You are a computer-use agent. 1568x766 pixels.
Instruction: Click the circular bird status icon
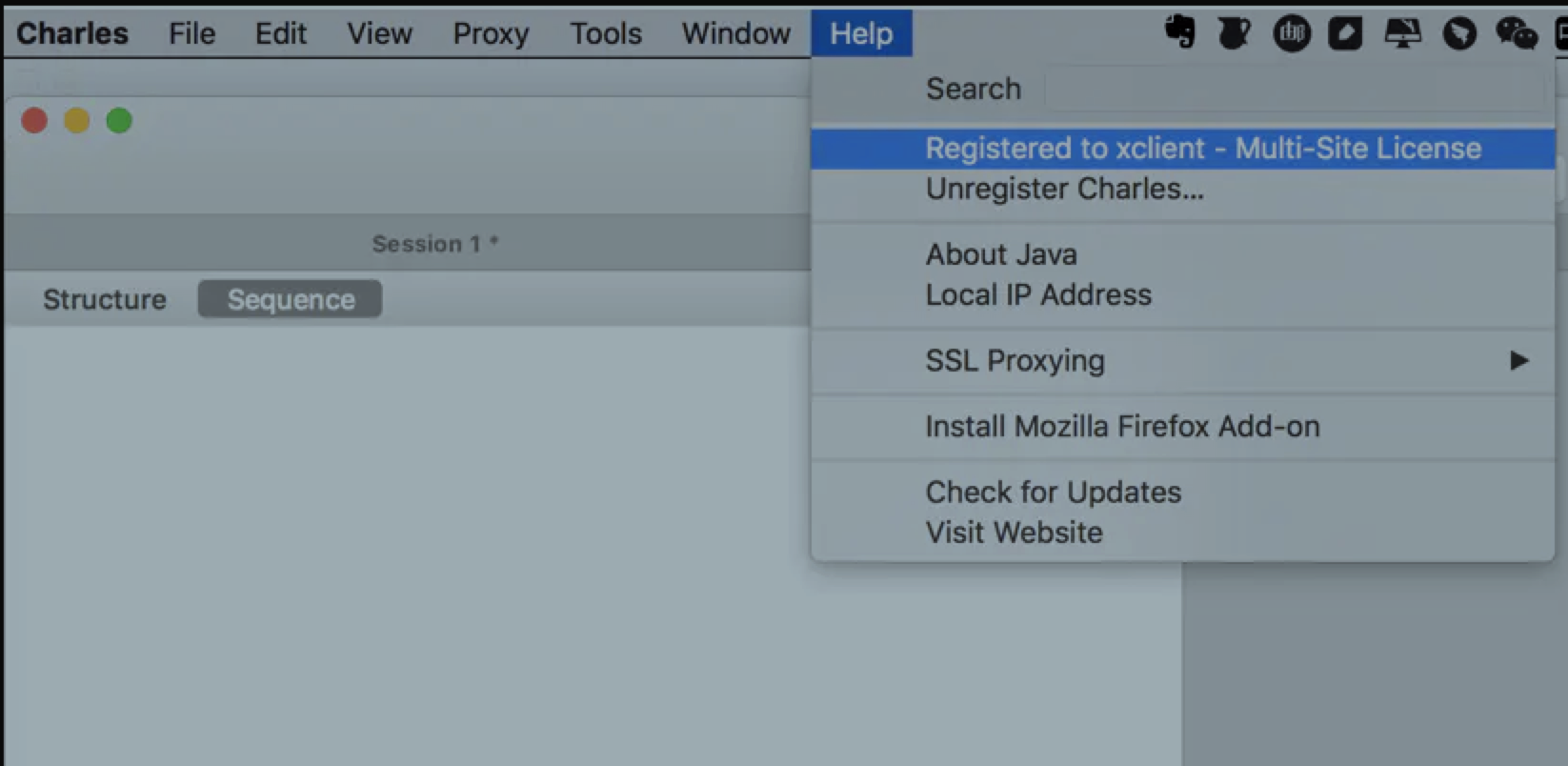point(1458,33)
